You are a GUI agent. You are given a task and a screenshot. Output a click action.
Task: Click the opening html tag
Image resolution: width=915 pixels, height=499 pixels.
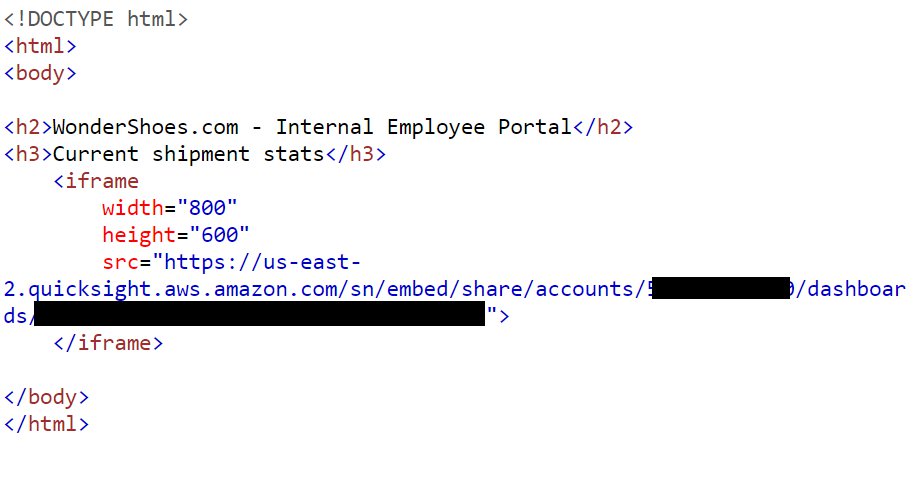40,46
